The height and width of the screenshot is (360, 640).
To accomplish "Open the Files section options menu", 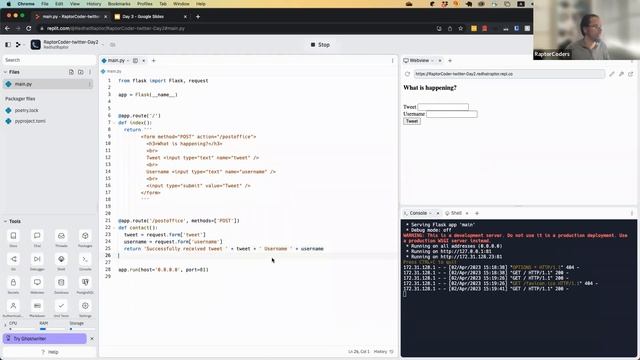I will coord(90,72).
